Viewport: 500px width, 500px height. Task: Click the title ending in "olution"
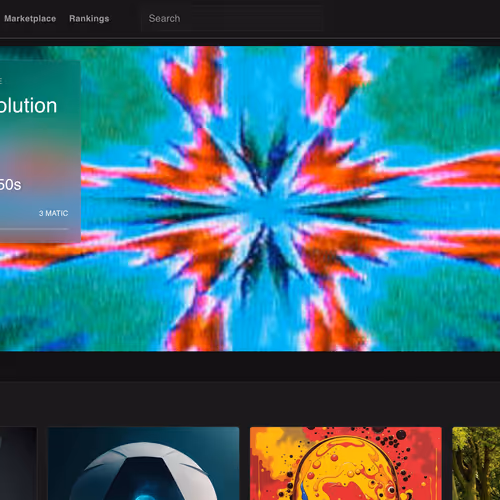[x=28, y=106]
